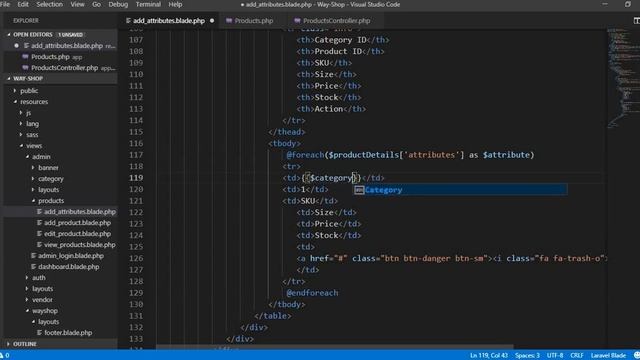Open edit_product.blade.php file
Viewport: 640px width, 360px height.
pyautogui.click(x=77, y=234)
